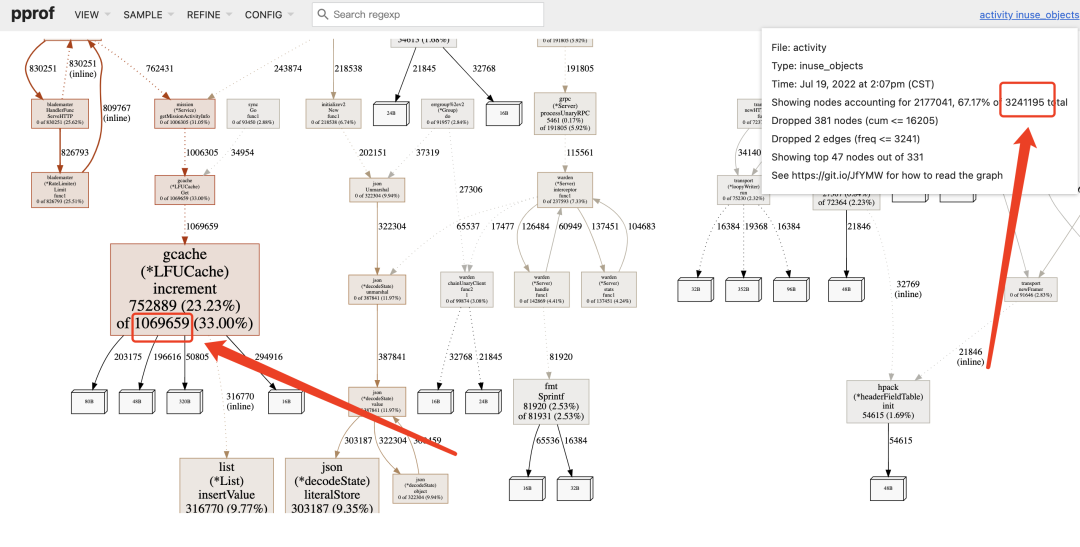Viewport: 1080px width, 547px height.
Task: Click the gcache LFUCache Get node
Action: point(184,190)
